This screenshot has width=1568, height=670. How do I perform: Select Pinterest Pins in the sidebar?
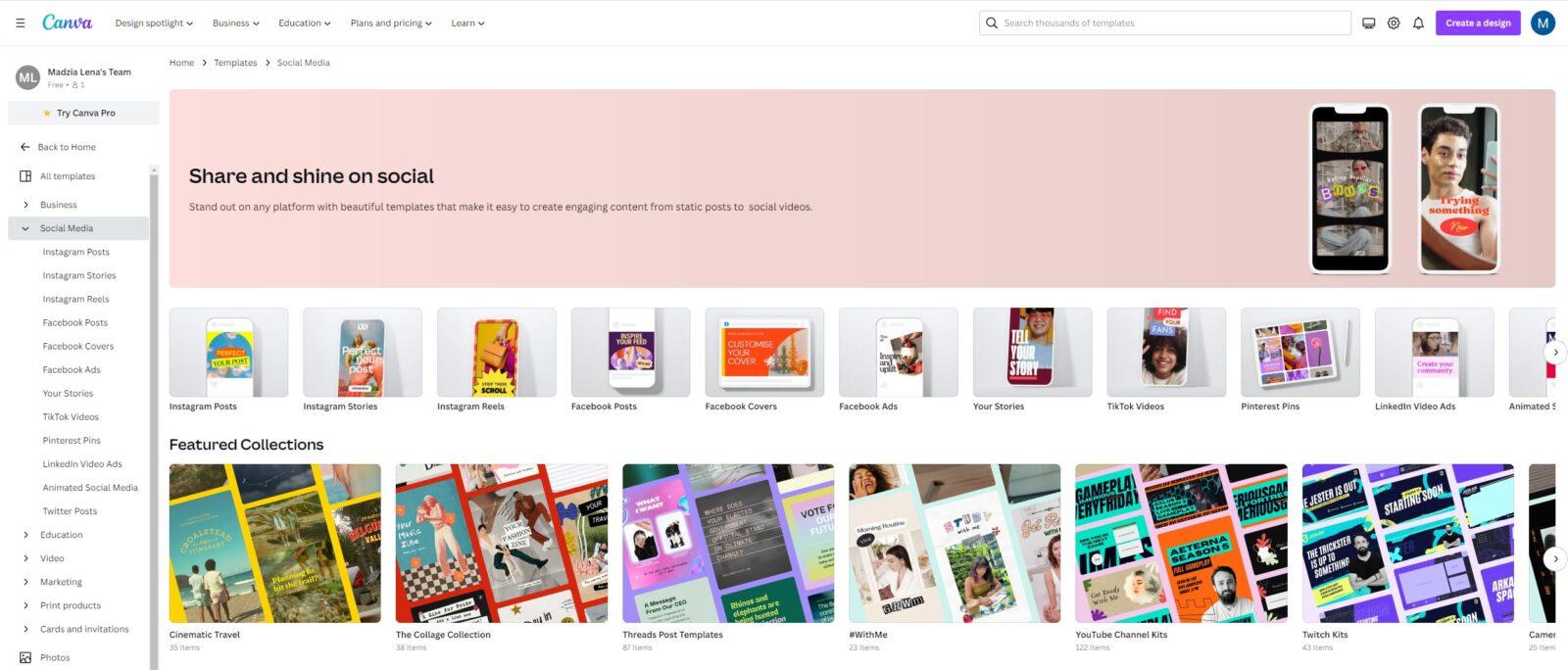pyautogui.click(x=72, y=440)
